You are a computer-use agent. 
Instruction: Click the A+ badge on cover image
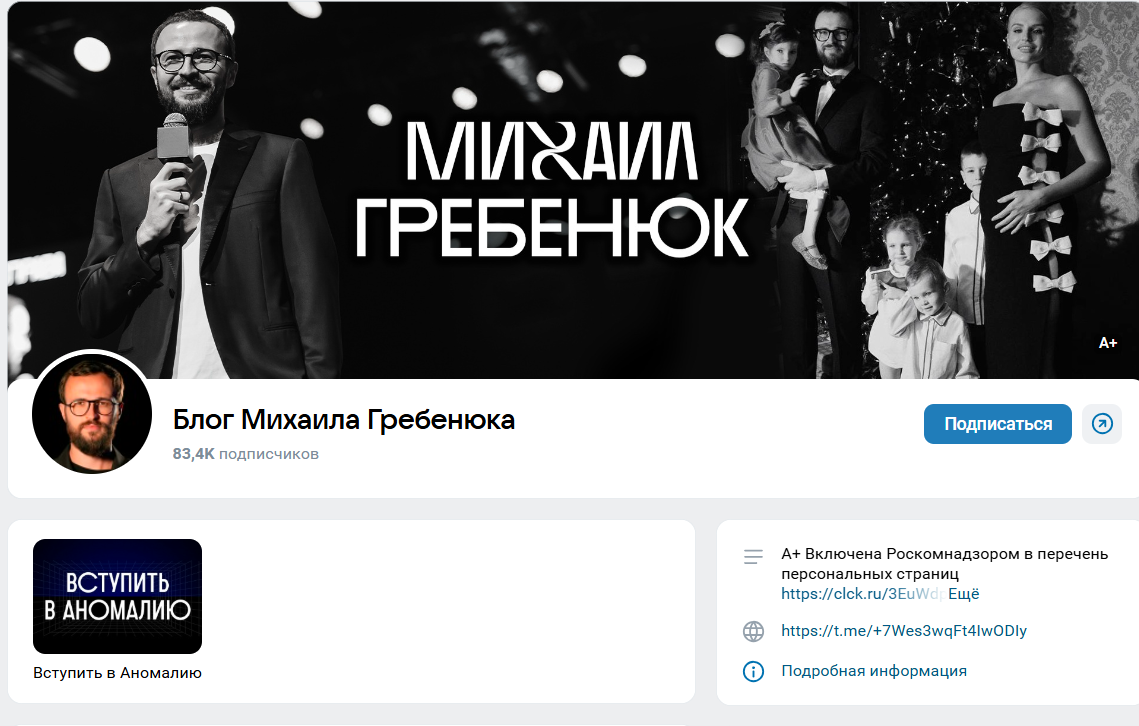[x=1108, y=343]
